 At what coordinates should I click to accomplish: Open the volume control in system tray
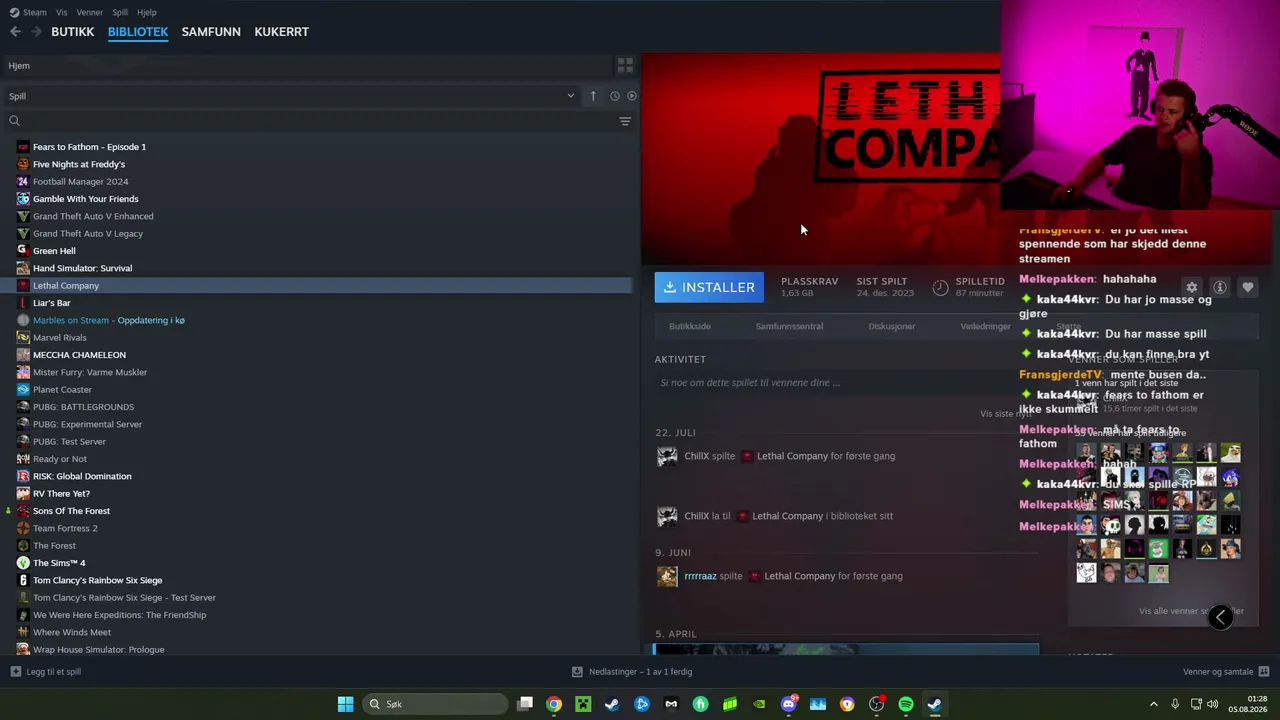point(1214,704)
